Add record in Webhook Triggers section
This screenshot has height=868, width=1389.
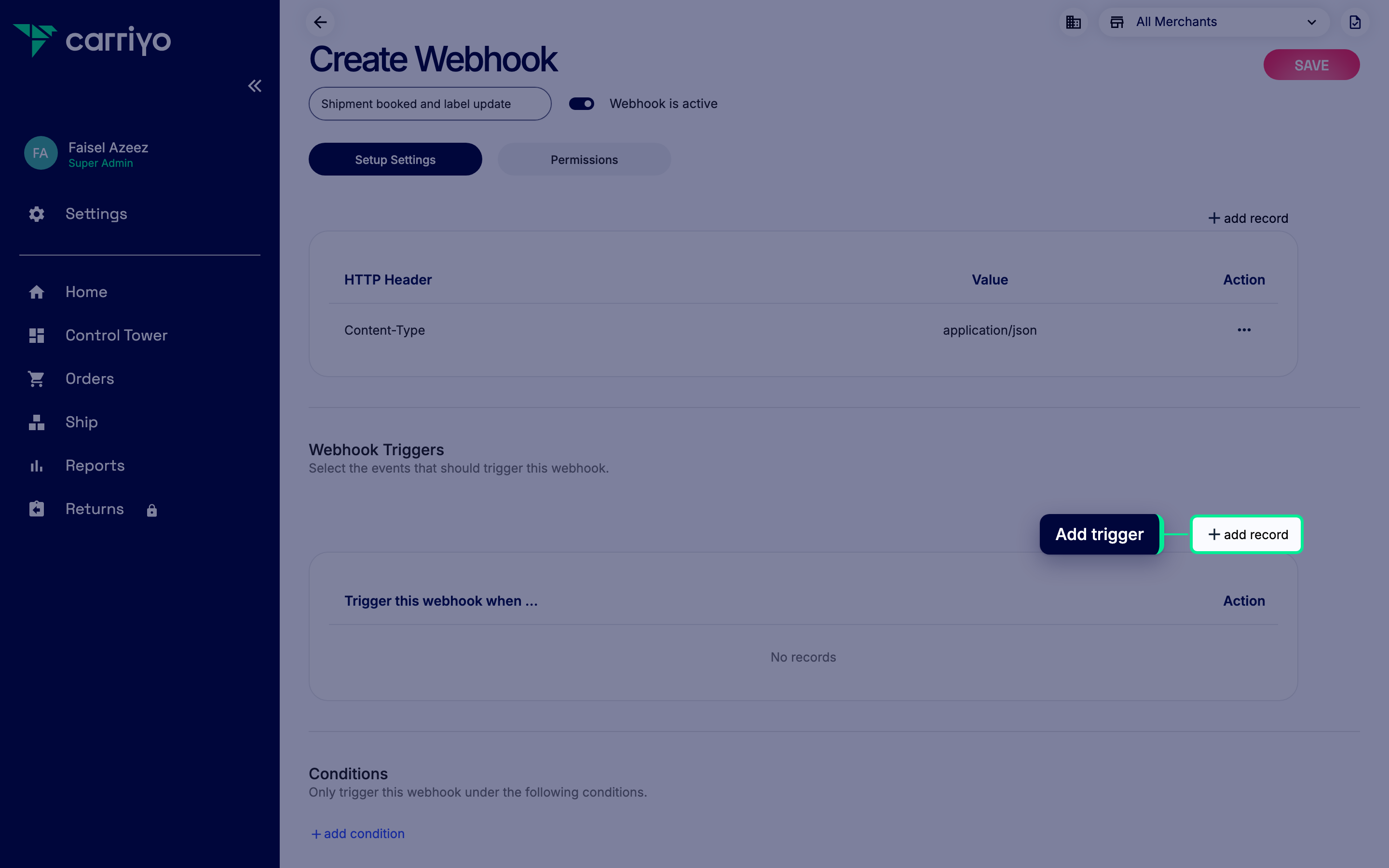[1247, 534]
